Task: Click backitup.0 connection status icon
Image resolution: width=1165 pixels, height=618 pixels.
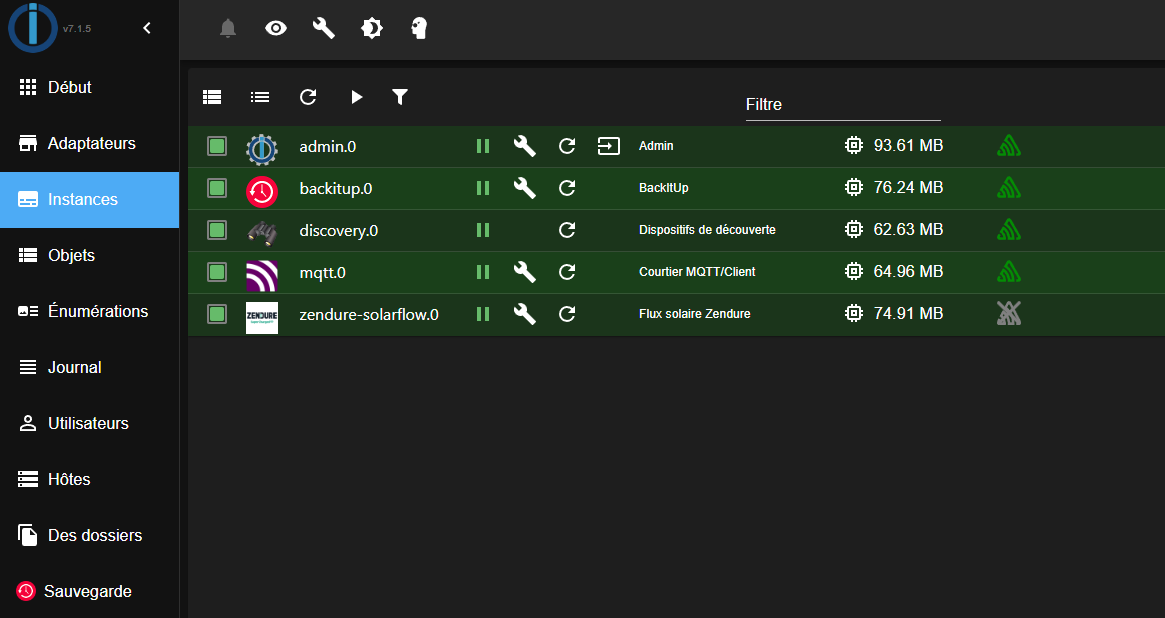Action: [1008, 187]
